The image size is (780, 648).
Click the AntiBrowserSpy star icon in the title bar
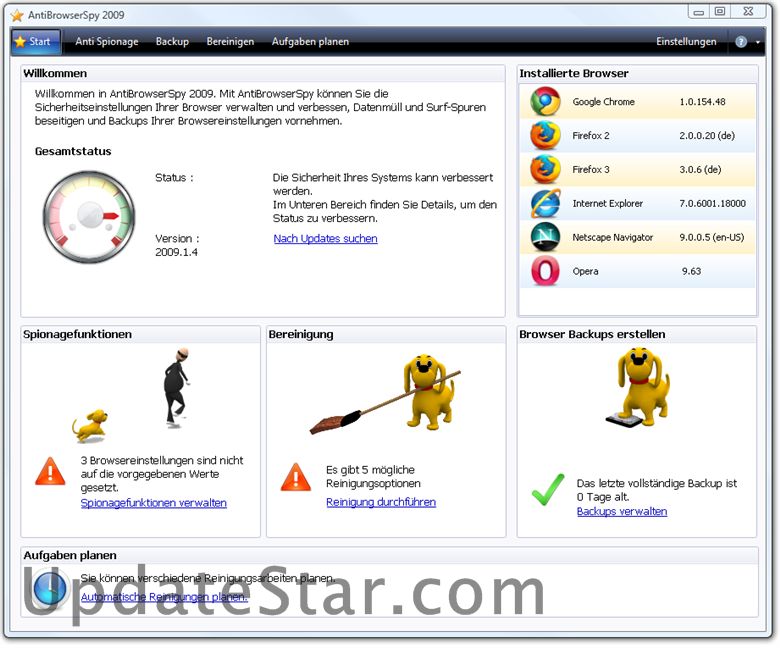coord(17,15)
